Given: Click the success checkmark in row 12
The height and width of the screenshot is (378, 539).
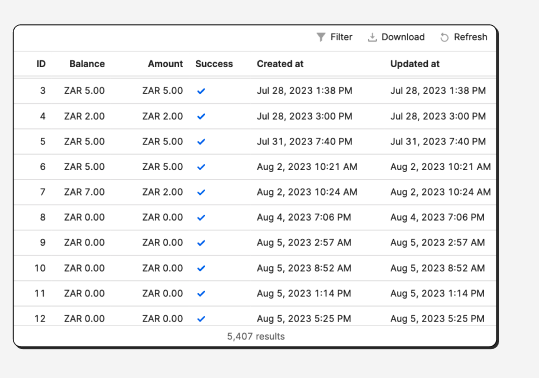Looking at the screenshot, I should tap(201, 319).
